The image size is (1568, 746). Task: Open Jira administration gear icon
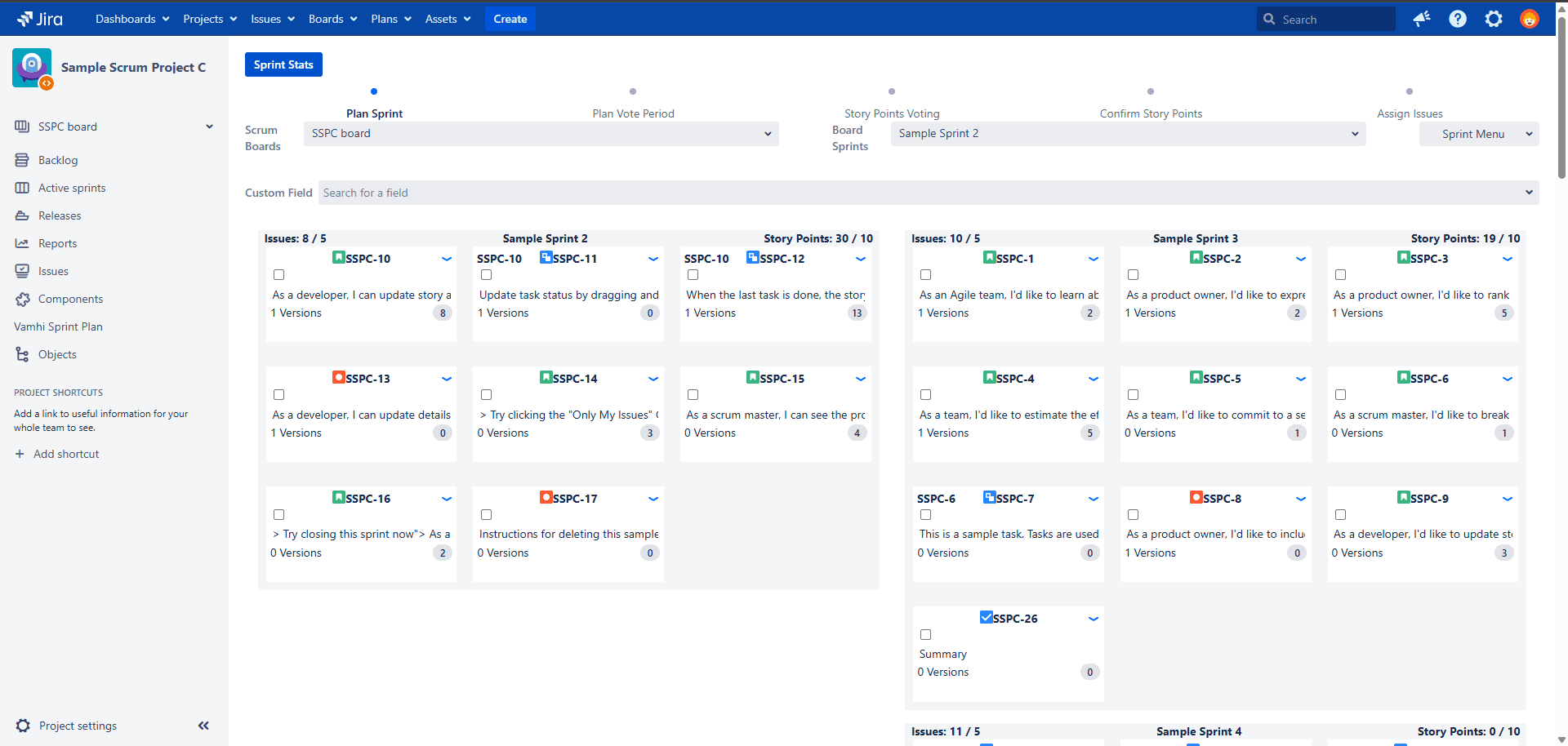click(x=1494, y=19)
